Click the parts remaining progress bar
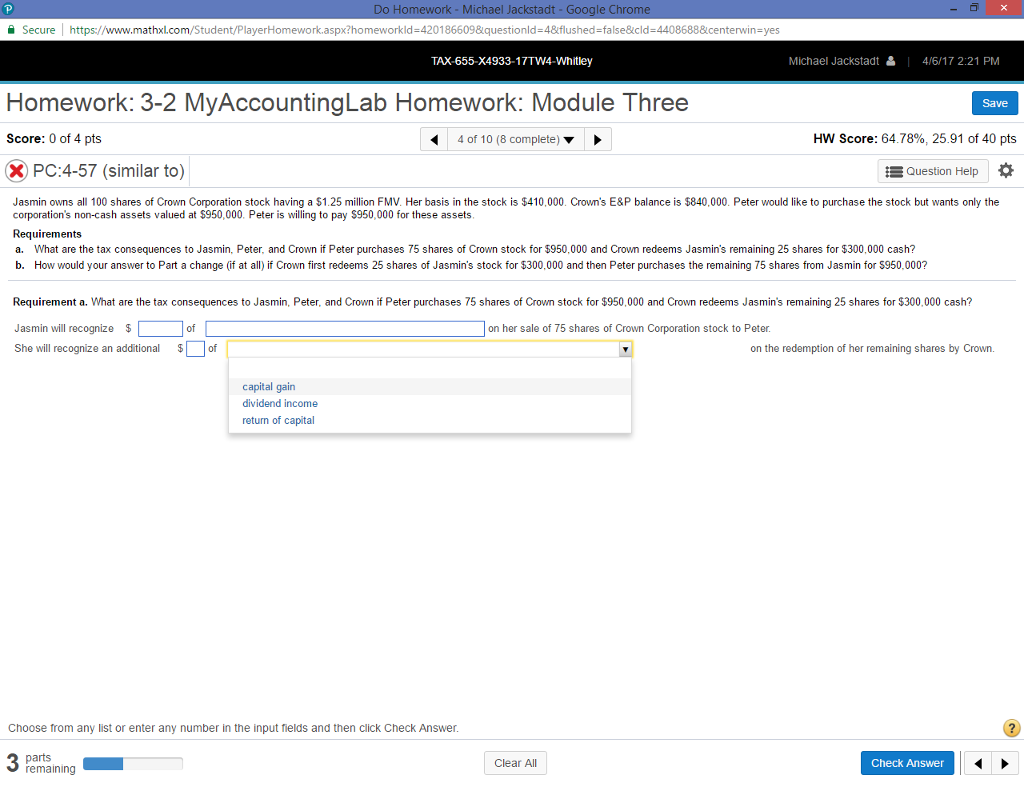1024x787 pixels. pyautogui.click(x=133, y=762)
